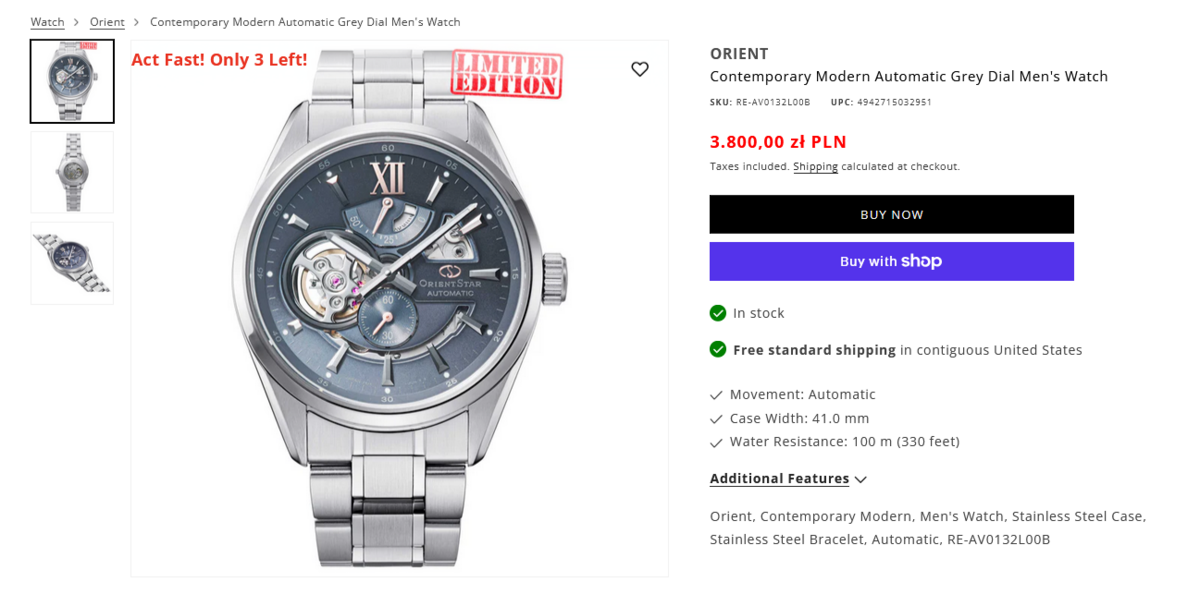Image resolution: width=1200 pixels, height=594 pixels.
Task: Click the green free shipping checkmark icon
Action: 718,350
